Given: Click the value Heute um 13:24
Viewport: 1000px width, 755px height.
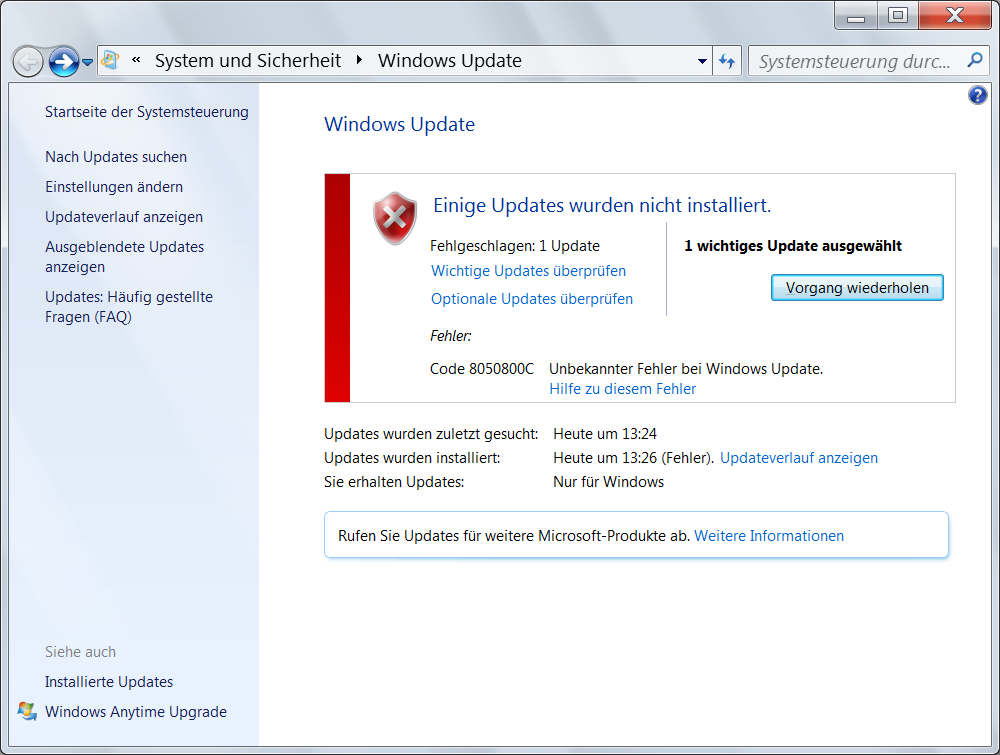Looking at the screenshot, I should tap(605, 434).
